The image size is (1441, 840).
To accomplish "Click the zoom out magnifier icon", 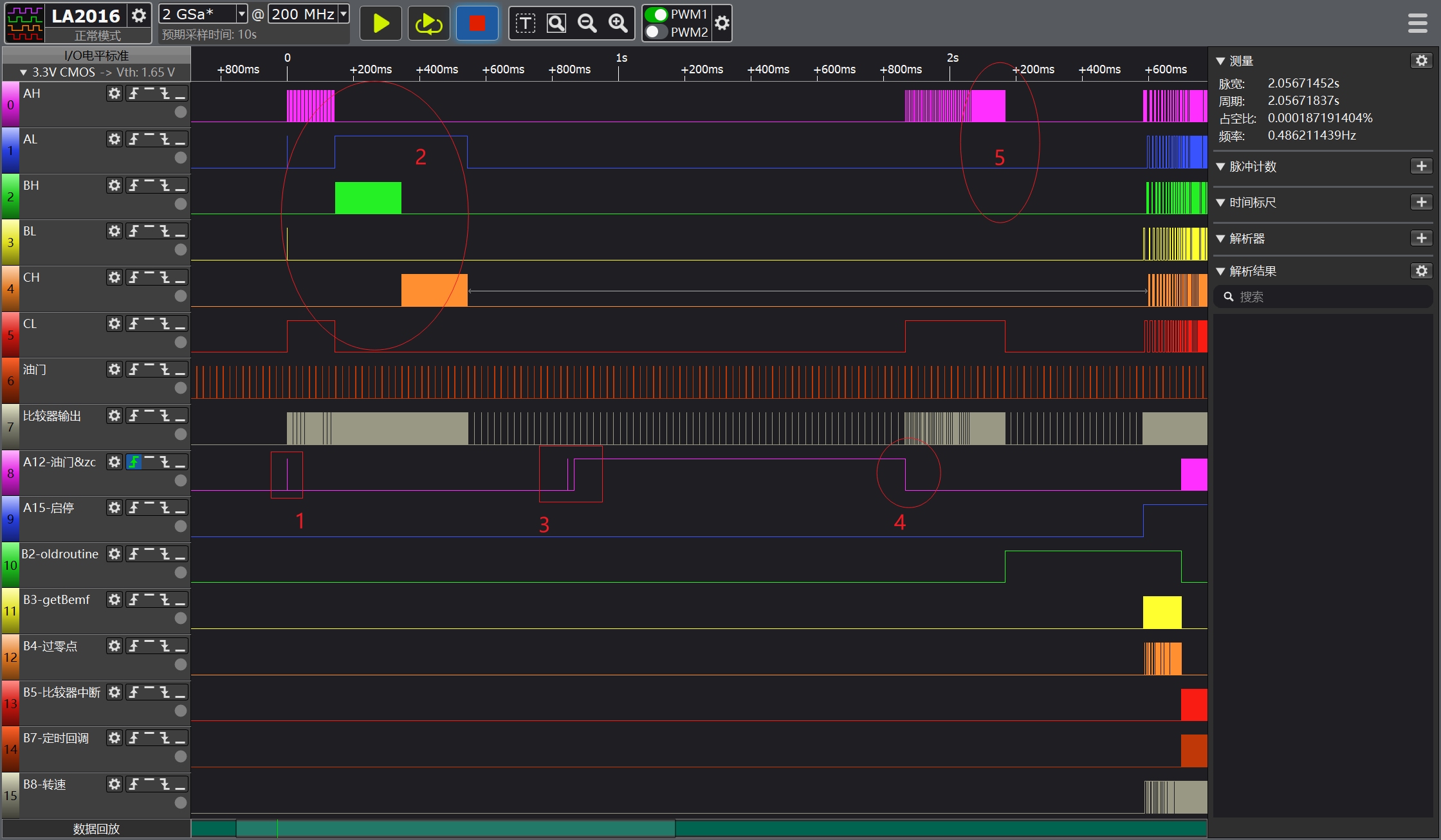I will tap(587, 24).
